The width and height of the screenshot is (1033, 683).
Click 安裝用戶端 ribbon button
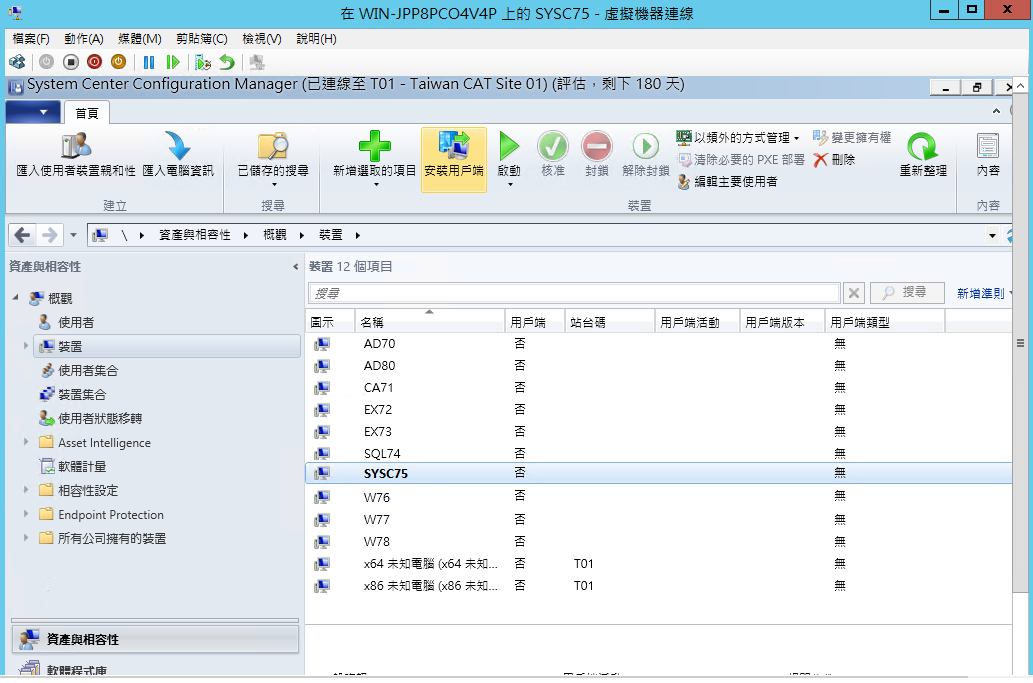pos(454,159)
